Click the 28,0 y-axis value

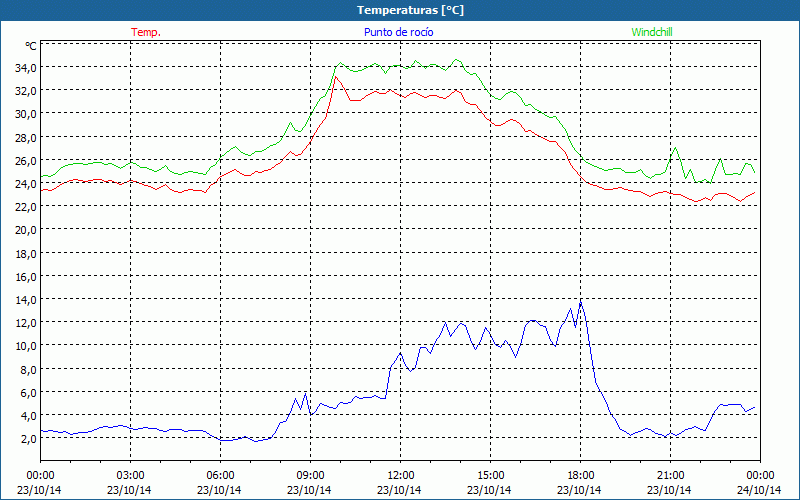click(x=26, y=137)
